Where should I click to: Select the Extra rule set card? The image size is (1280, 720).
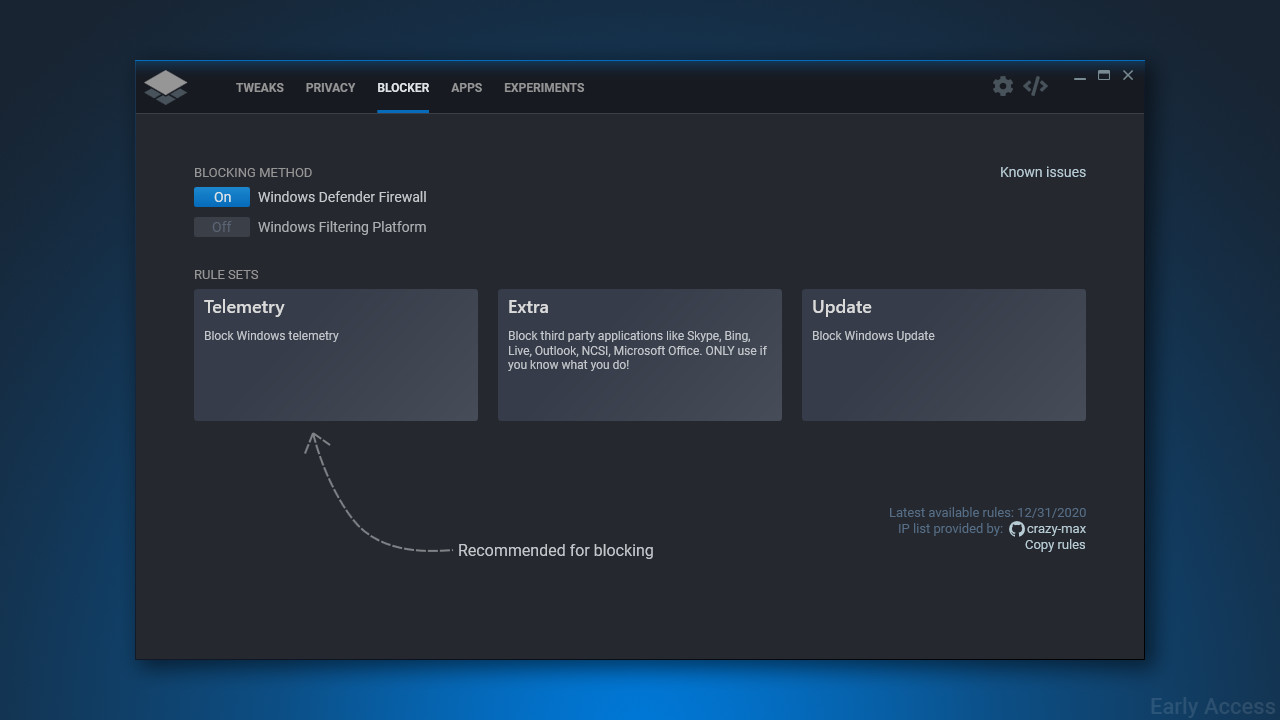tap(640, 355)
